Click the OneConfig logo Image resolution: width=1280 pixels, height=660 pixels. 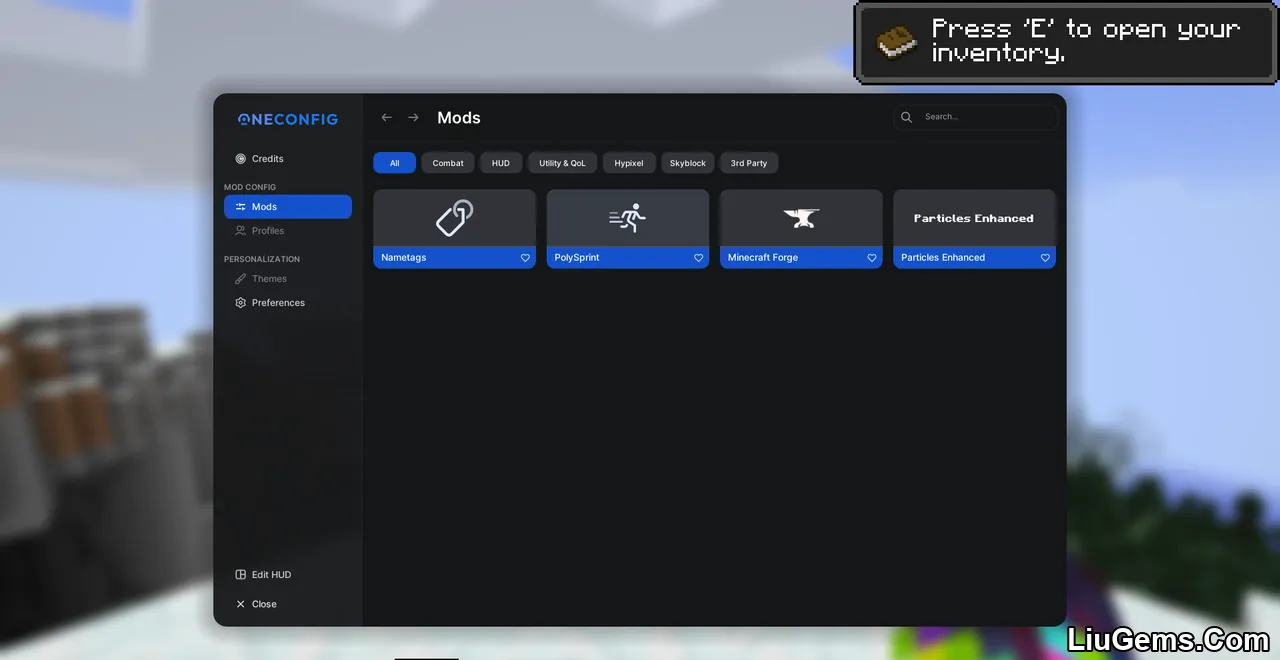point(288,119)
